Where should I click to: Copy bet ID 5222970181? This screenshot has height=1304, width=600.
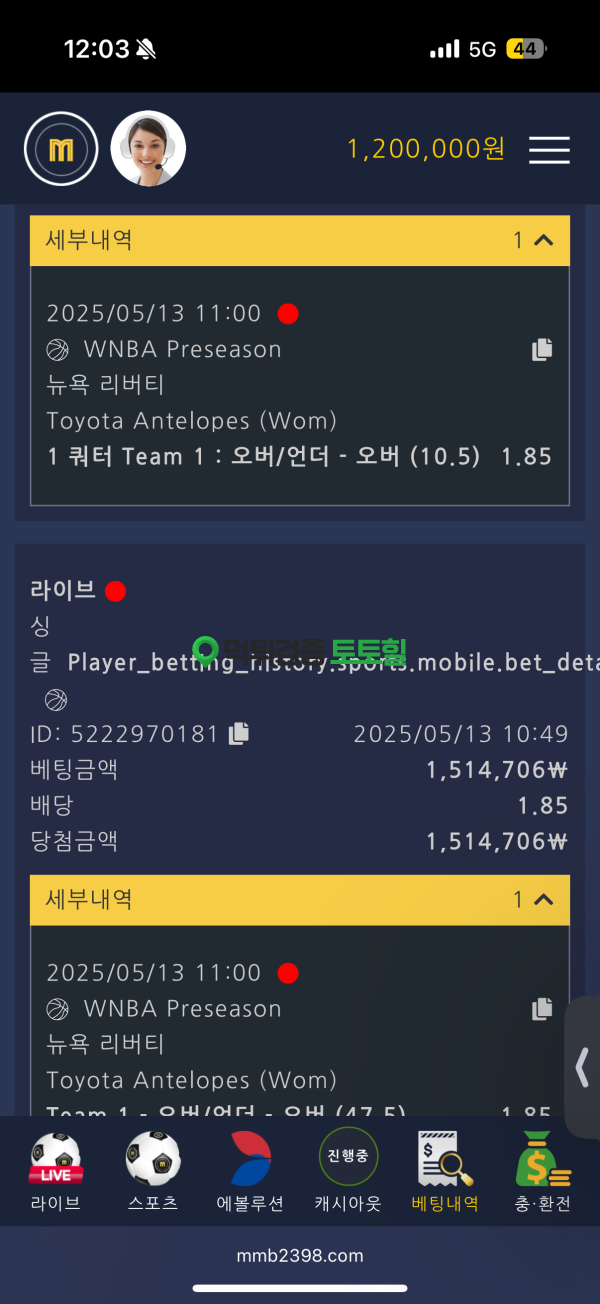[238, 733]
